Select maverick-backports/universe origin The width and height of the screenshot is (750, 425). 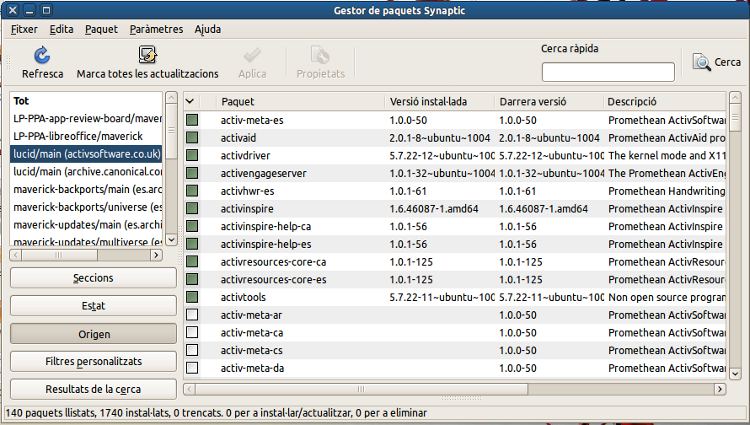(86, 207)
